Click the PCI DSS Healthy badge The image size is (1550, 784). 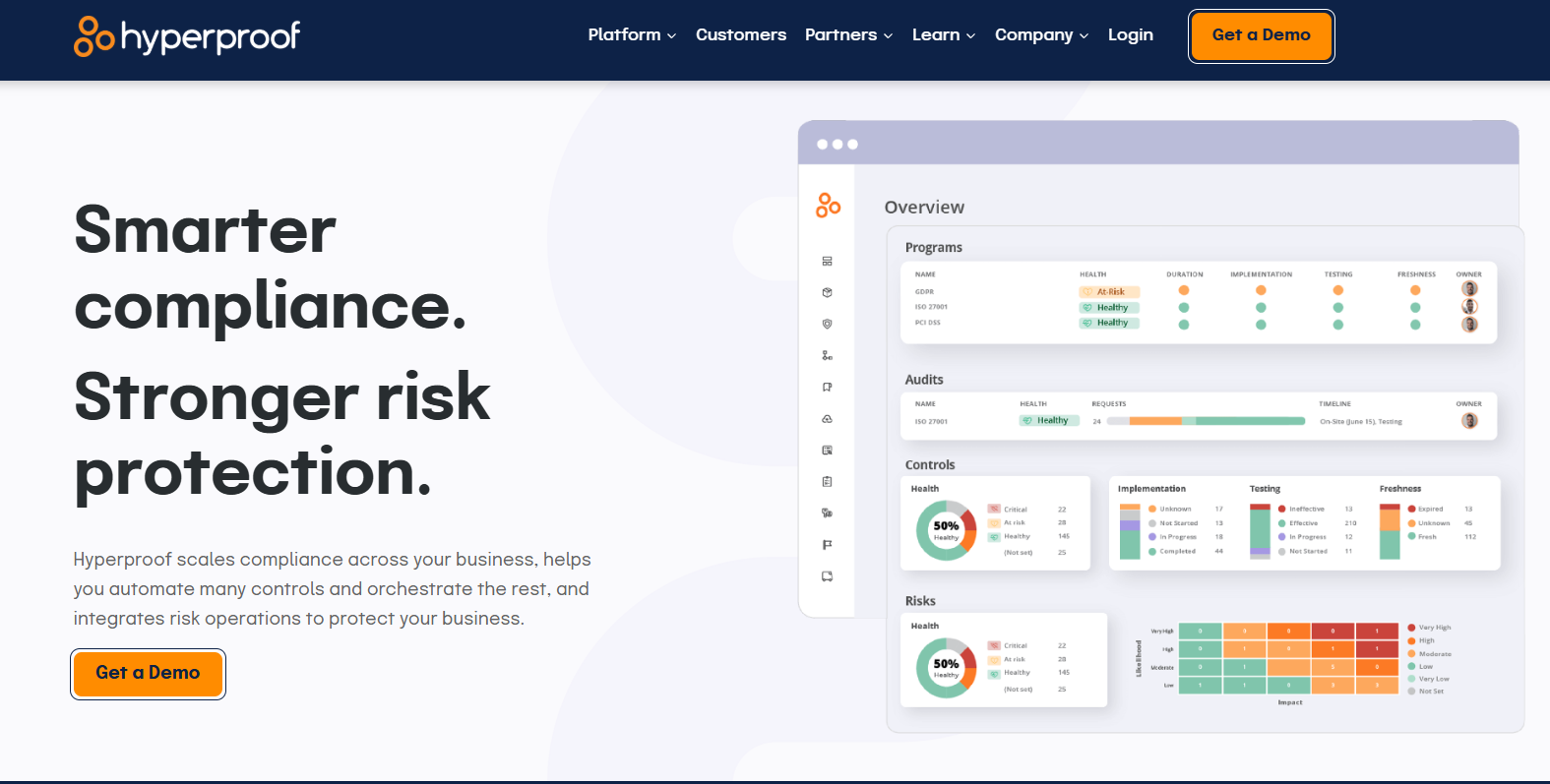click(x=1109, y=323)
